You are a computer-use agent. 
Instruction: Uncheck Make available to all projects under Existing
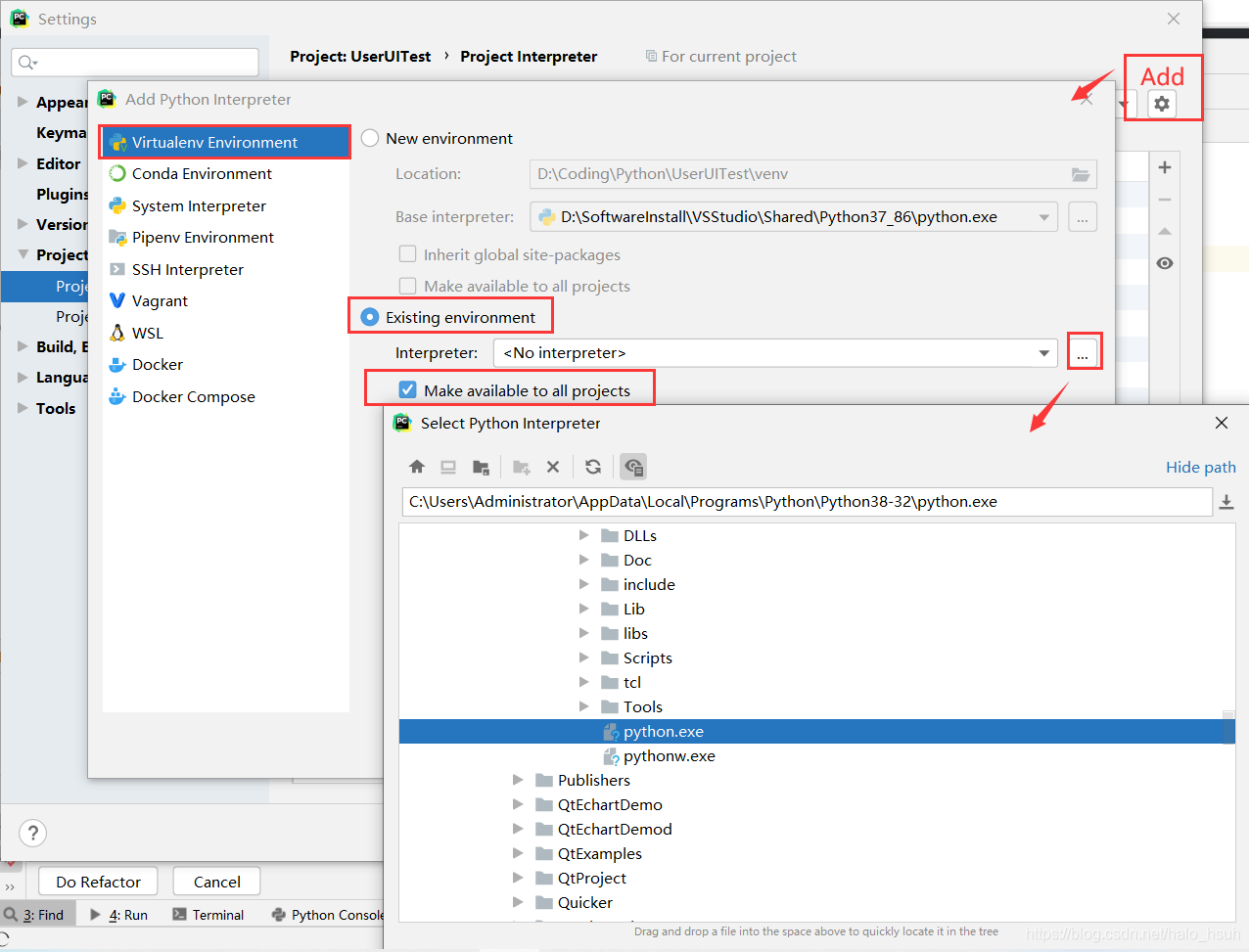coord(408,390)
